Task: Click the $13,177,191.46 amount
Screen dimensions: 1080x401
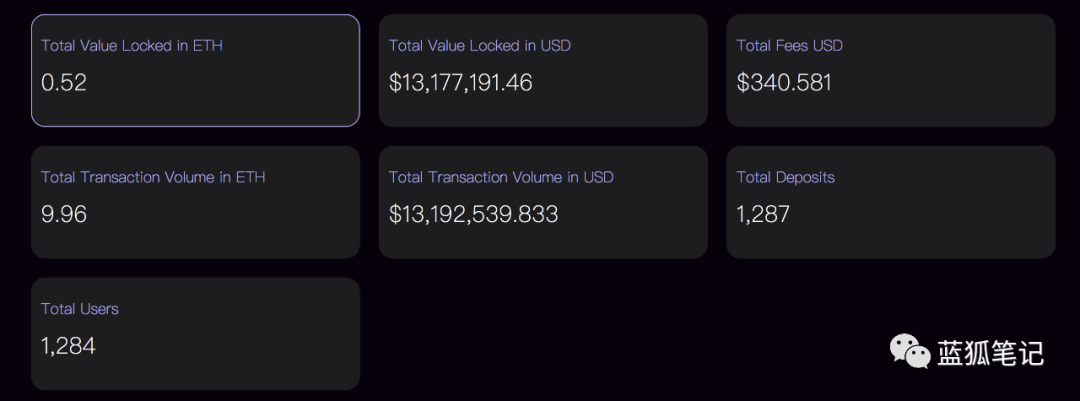Action: click(x=461, y=83)
